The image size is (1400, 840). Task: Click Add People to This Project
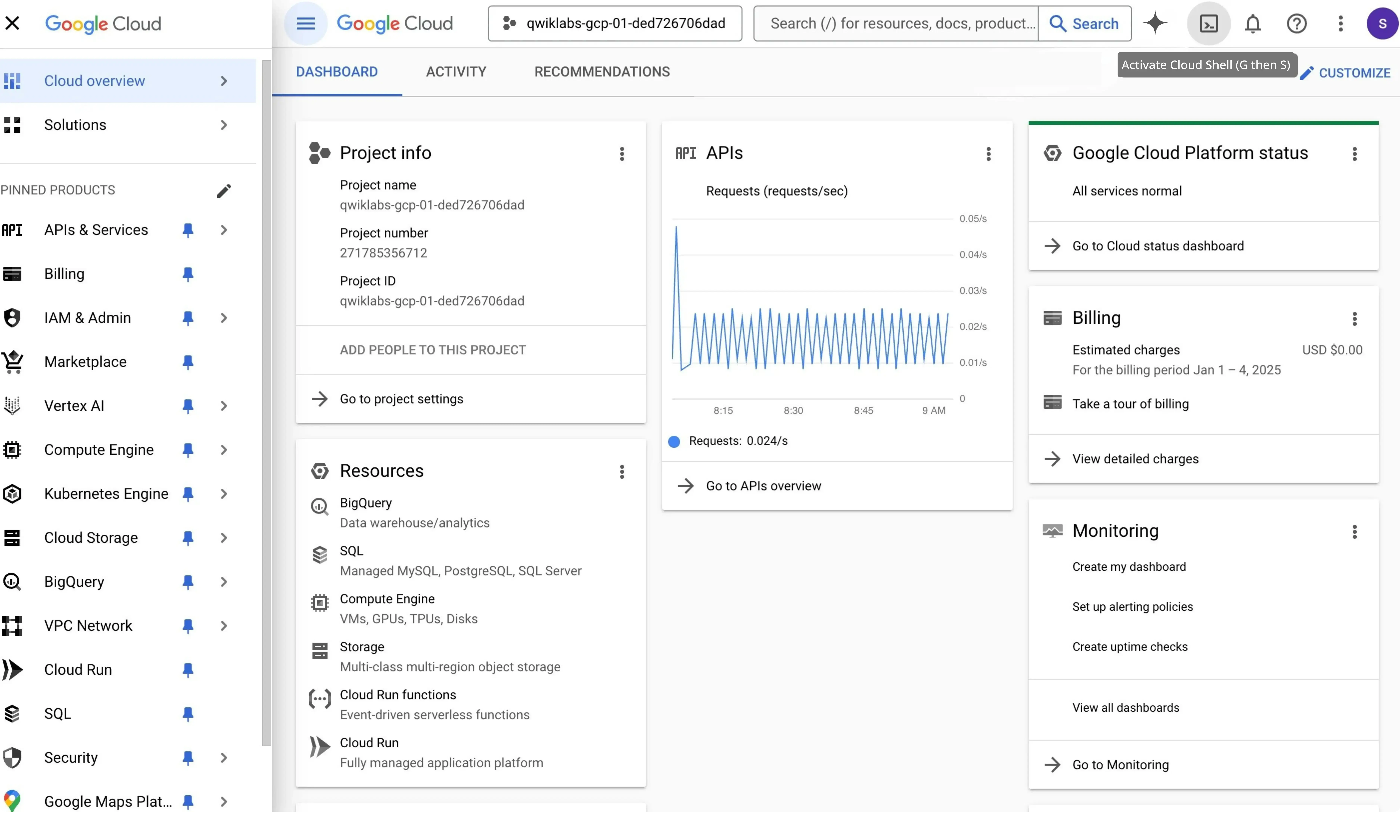432,350
